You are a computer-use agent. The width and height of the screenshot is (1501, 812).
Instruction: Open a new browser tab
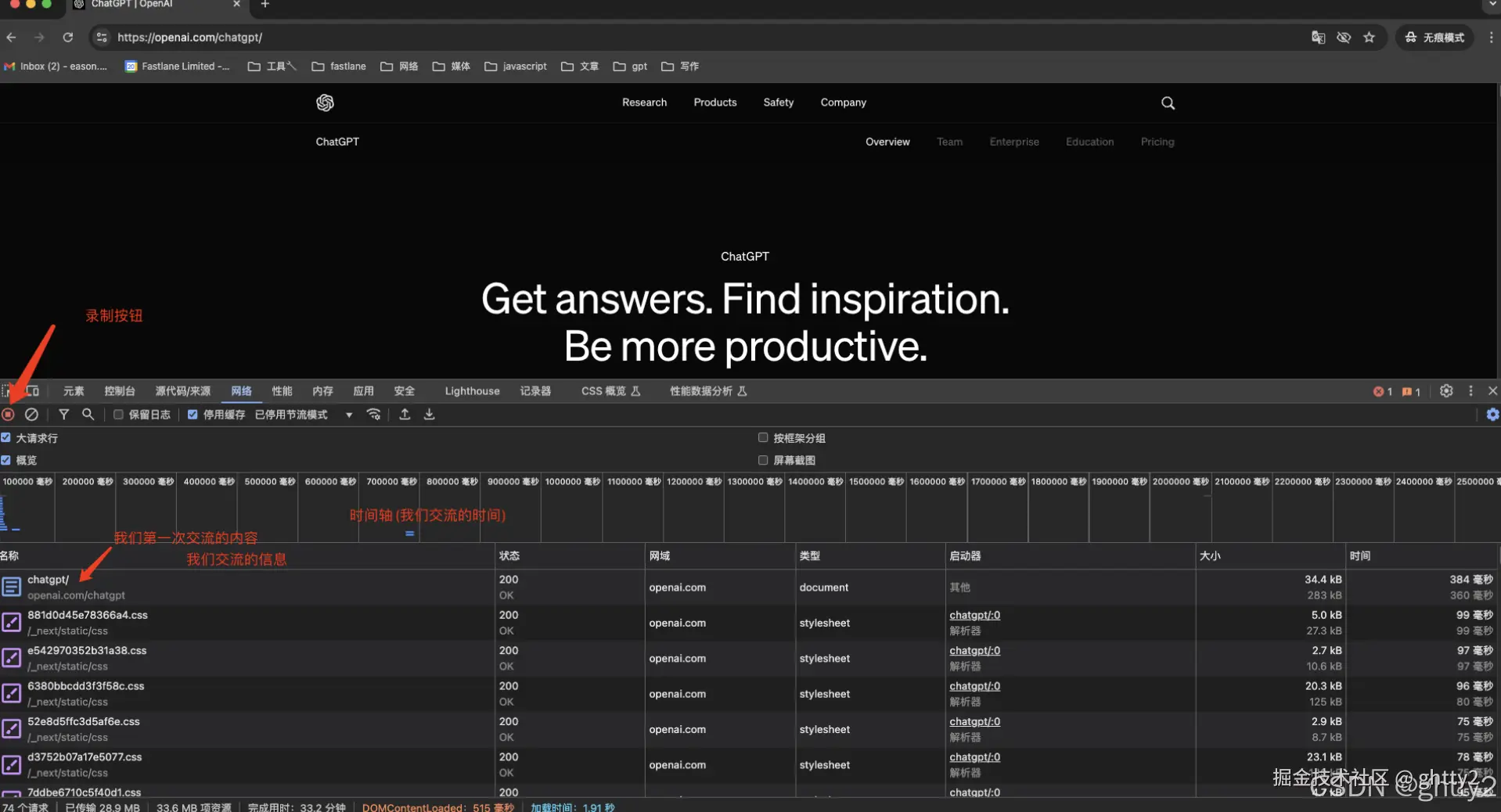tap(265, 5)
